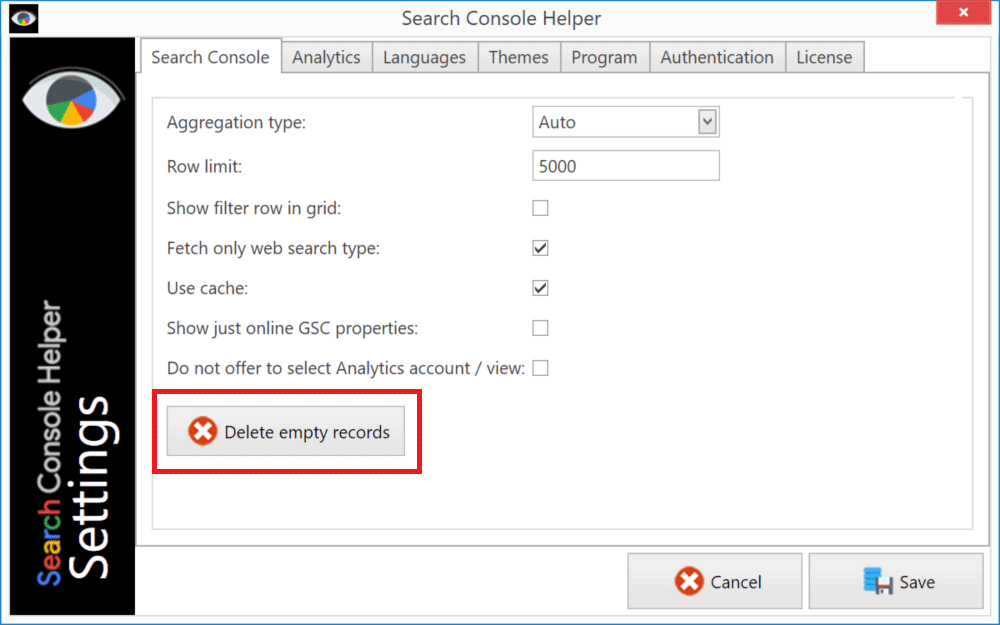The width and height of the screenshot is (1000, 625).
Task: Click the Fetch only web search type label
Action: coord(274,248)
